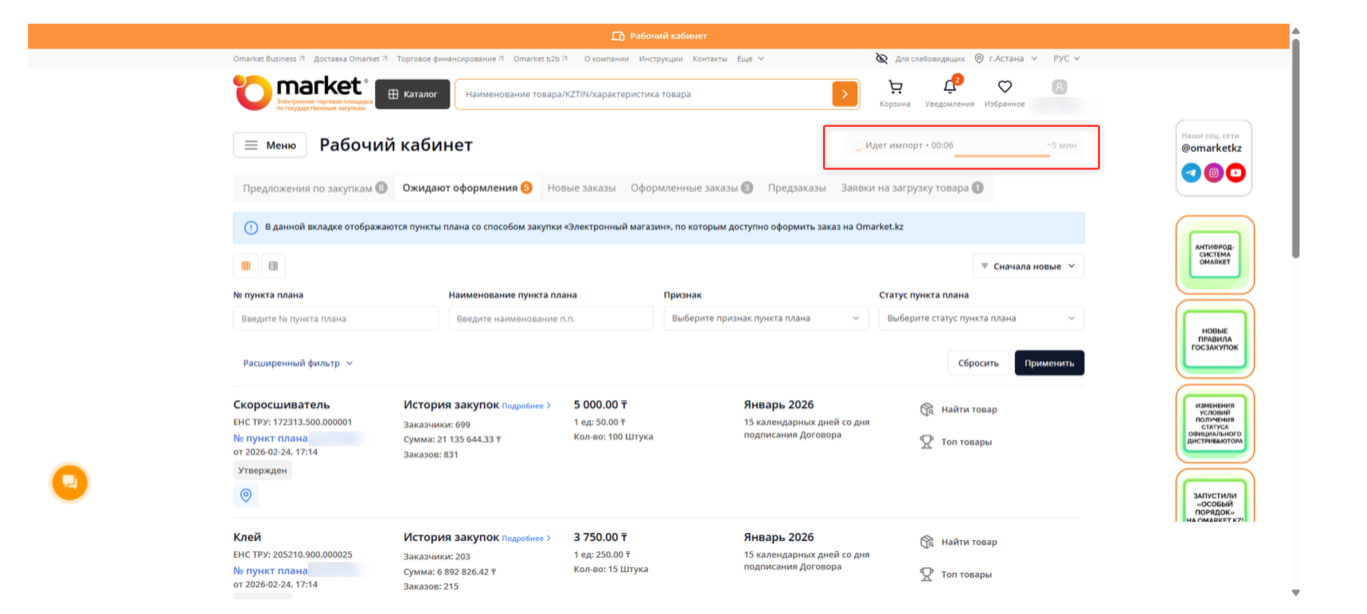The width and height of the screenshot is (1367, 614).
Task: Open Инструкции menu item
Action: point(661,59)
